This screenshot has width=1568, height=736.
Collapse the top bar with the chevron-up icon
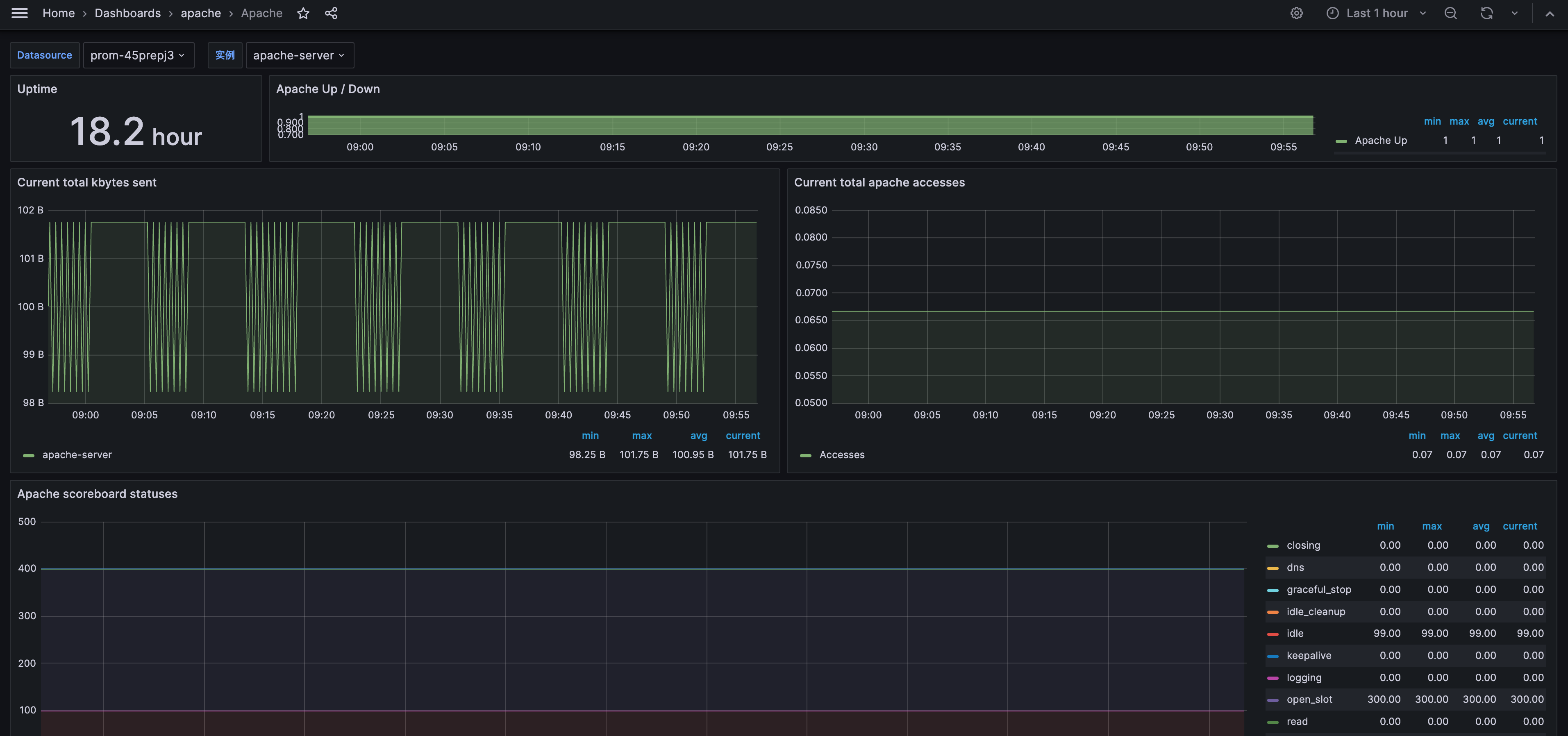coord(1550,14)
